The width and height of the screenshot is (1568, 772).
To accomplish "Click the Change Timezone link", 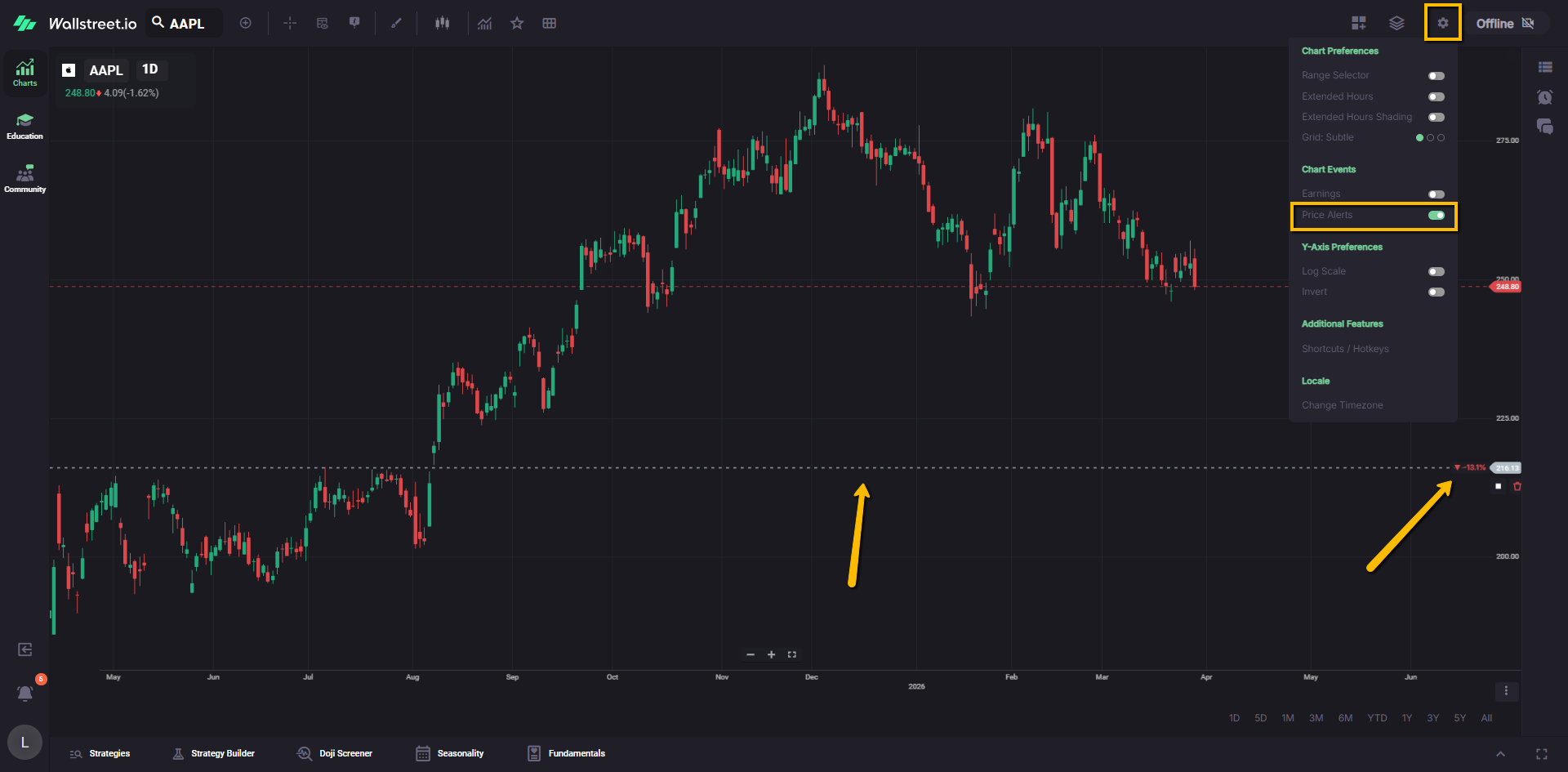I will [1342, 406].
